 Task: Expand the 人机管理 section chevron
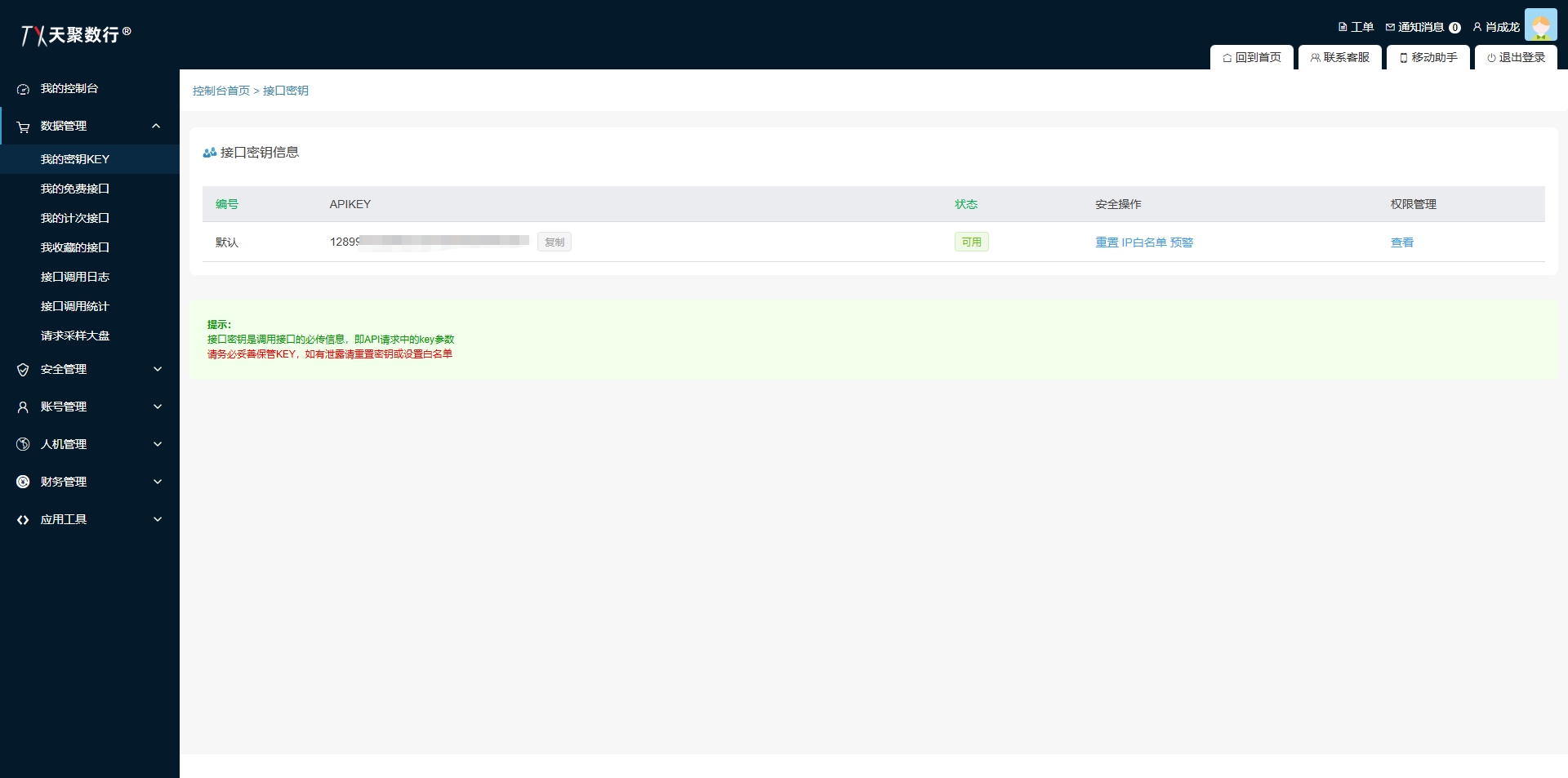pyautogui.click(x=158, y=444)
